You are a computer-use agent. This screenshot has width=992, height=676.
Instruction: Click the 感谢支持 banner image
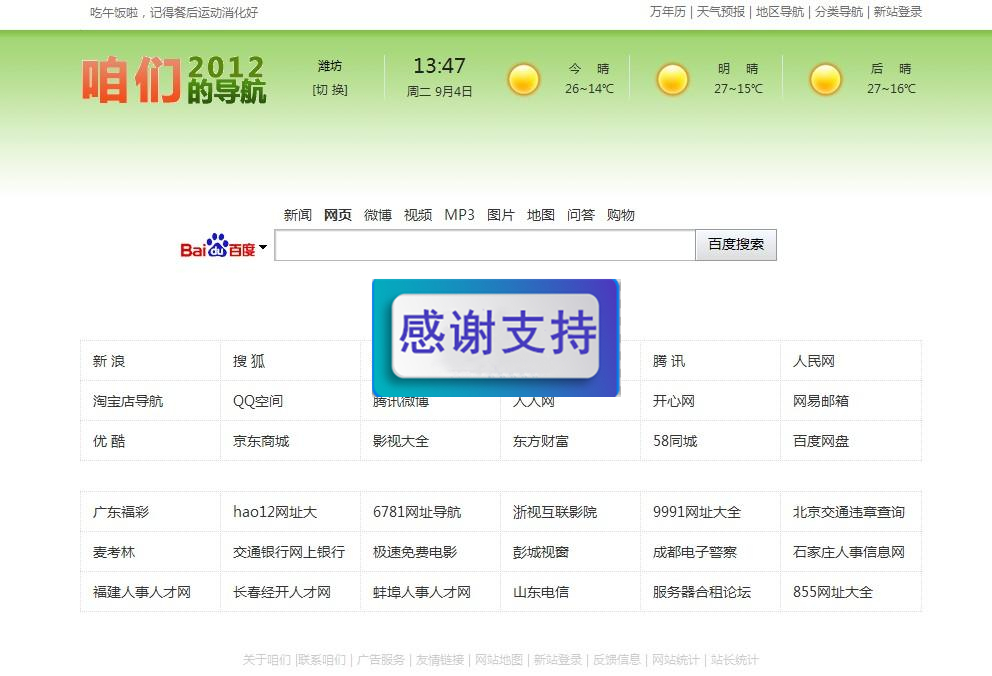(x=496, y=338)
